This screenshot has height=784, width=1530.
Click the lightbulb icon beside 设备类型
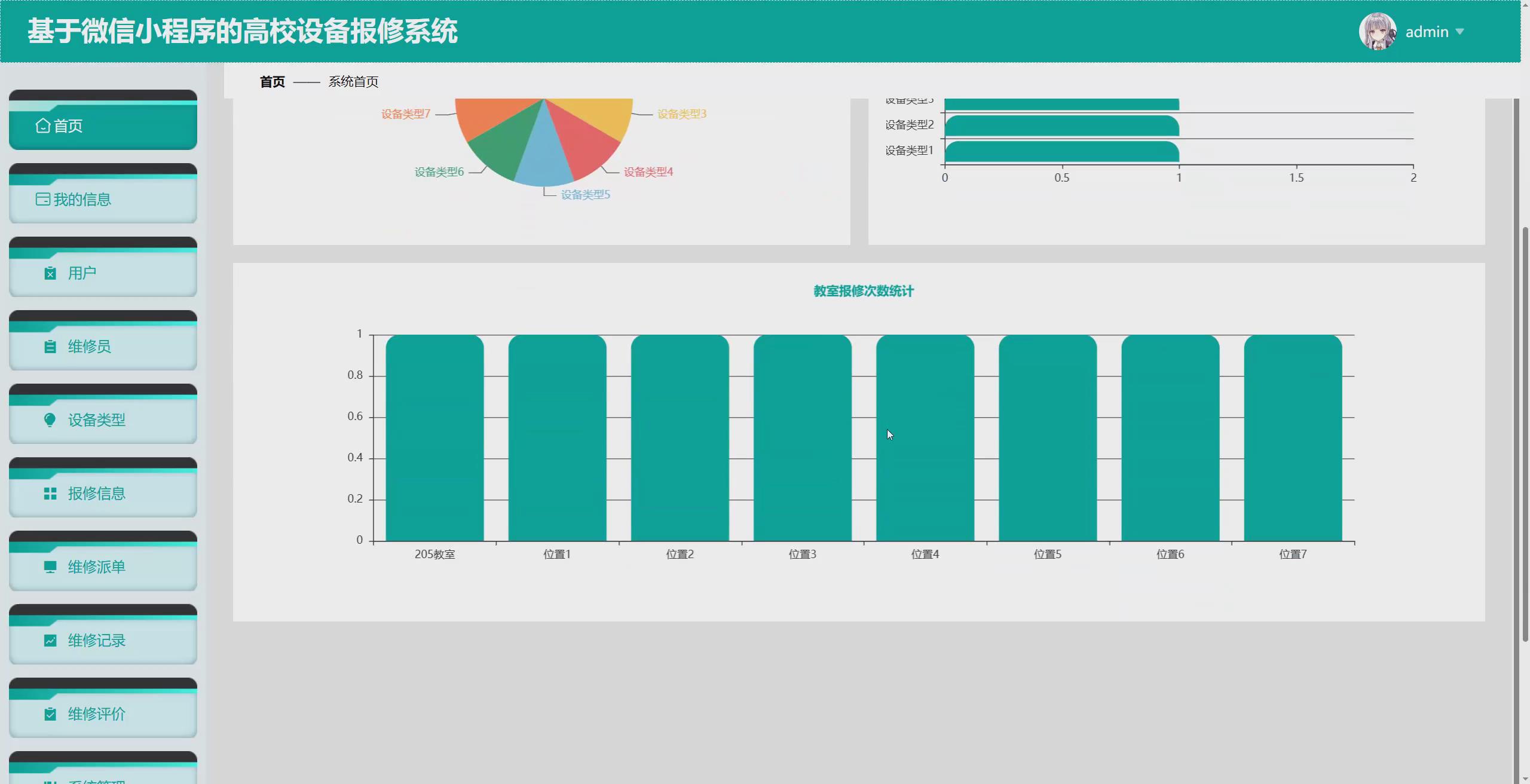pyautogui.click(x=50, y=420)
